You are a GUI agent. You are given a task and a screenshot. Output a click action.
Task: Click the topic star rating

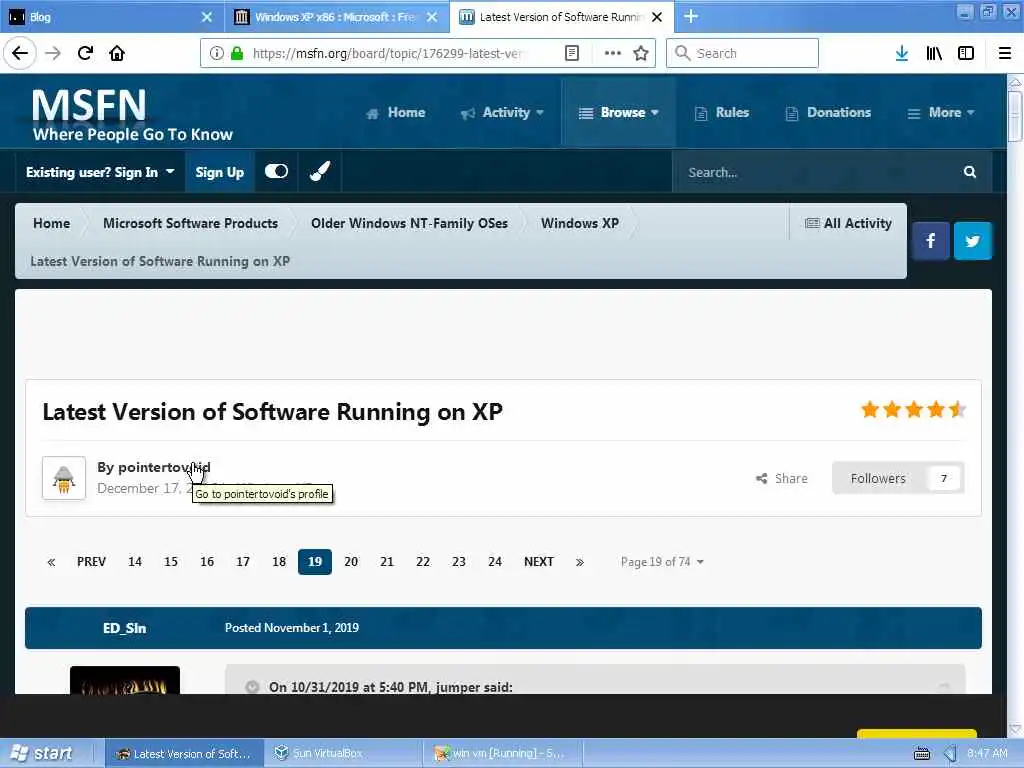coord(913,409)
